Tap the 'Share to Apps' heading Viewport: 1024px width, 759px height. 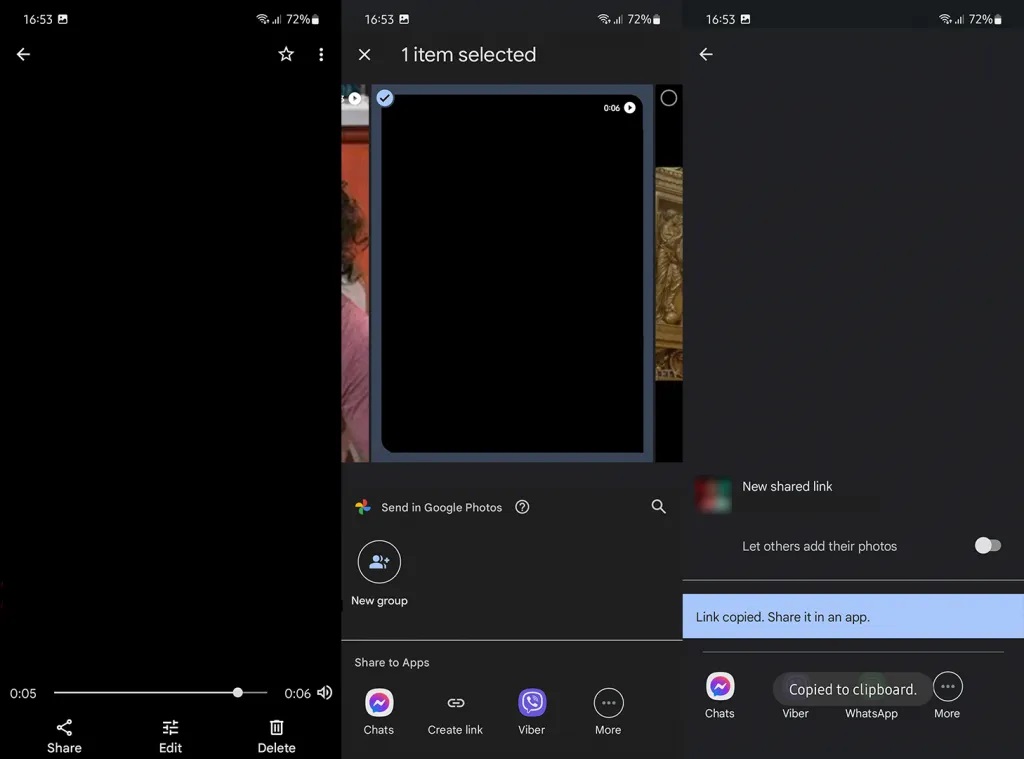392,662
